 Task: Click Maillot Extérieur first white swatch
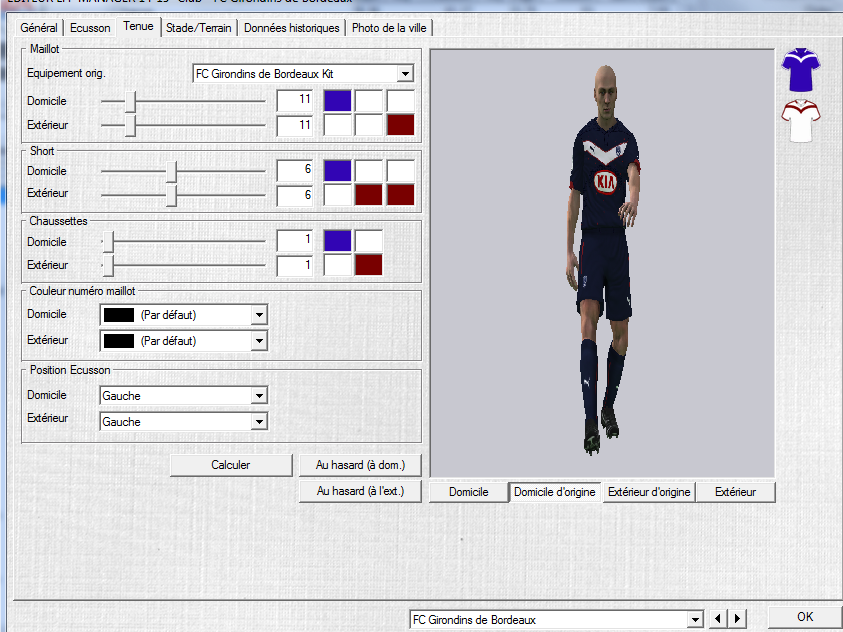[338, 125]
